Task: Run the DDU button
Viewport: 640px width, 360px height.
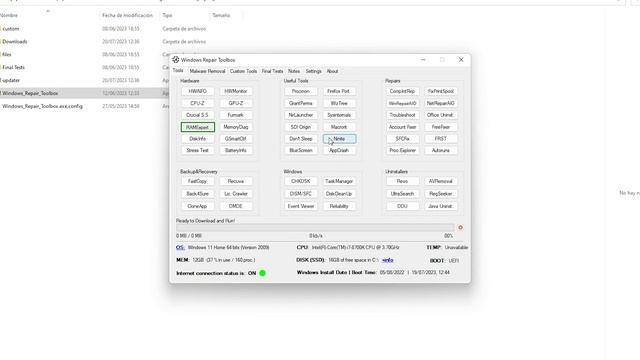Action: [x=402, y=206]
